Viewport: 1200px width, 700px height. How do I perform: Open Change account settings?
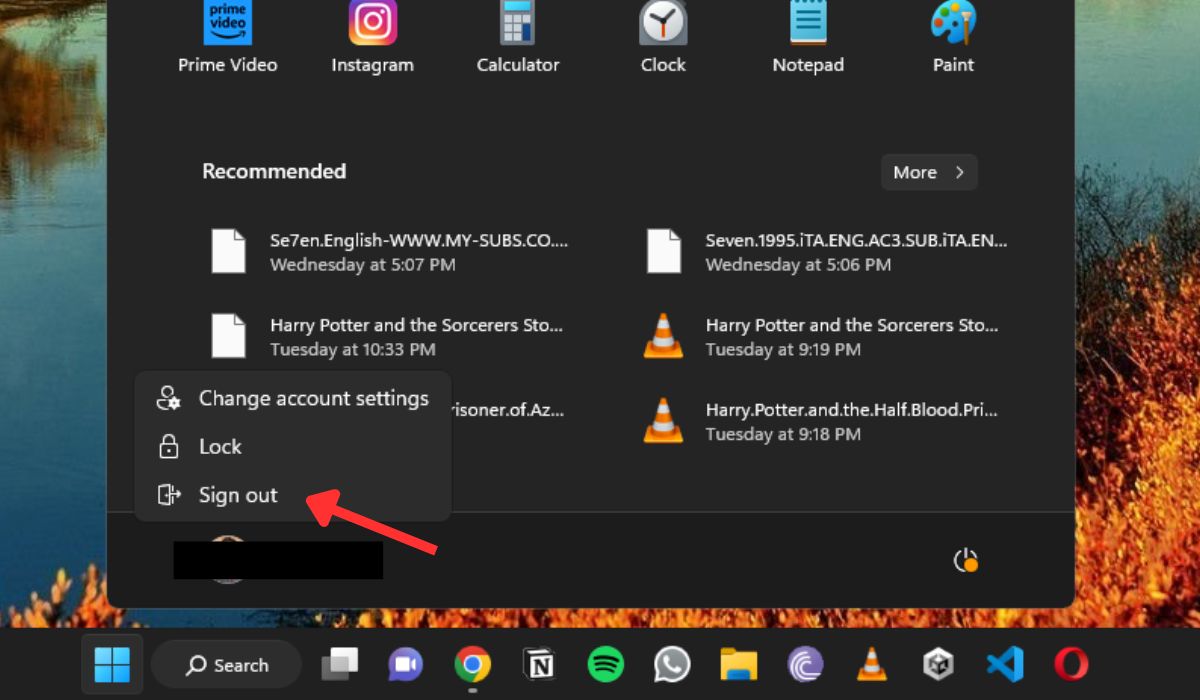313,397
